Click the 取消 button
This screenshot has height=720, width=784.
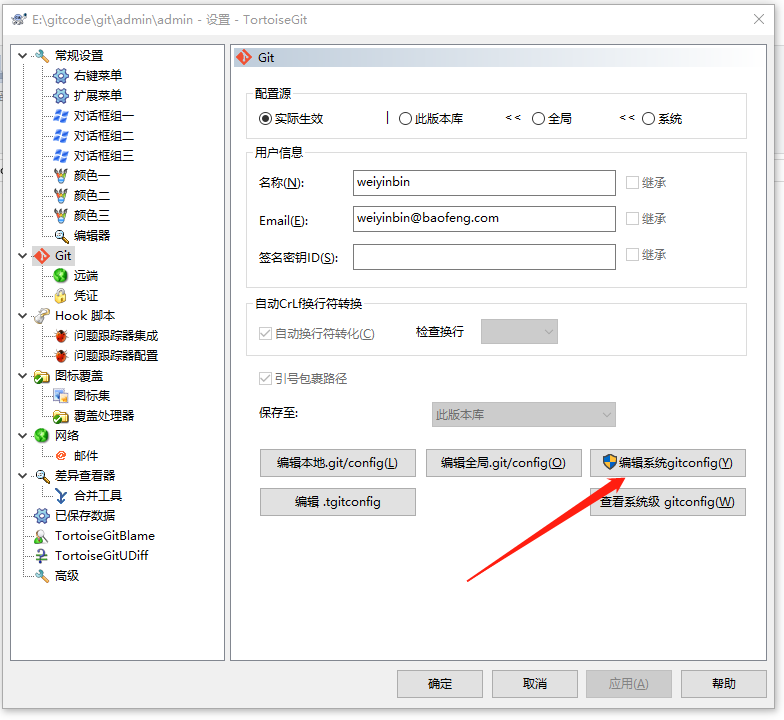tap(535, 684)
